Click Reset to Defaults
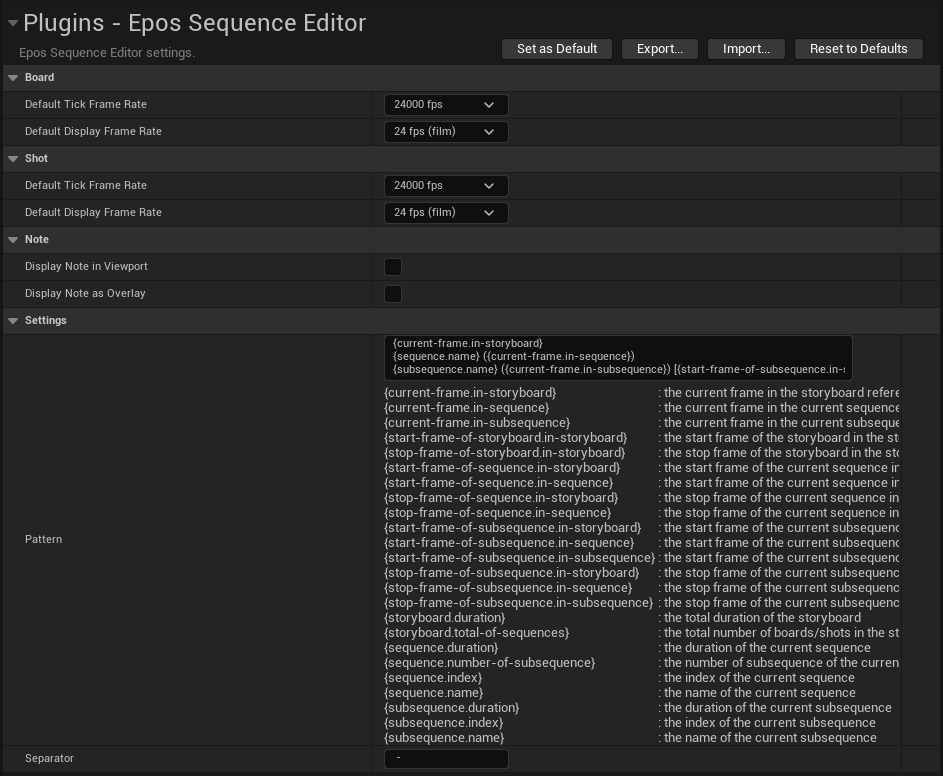943x776 pixels. (858, 48)
